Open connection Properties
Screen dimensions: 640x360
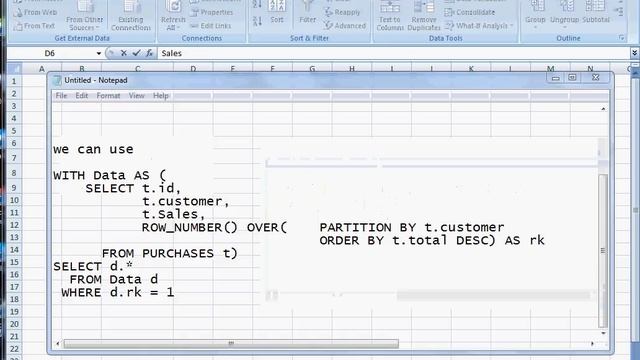(212, 13)
